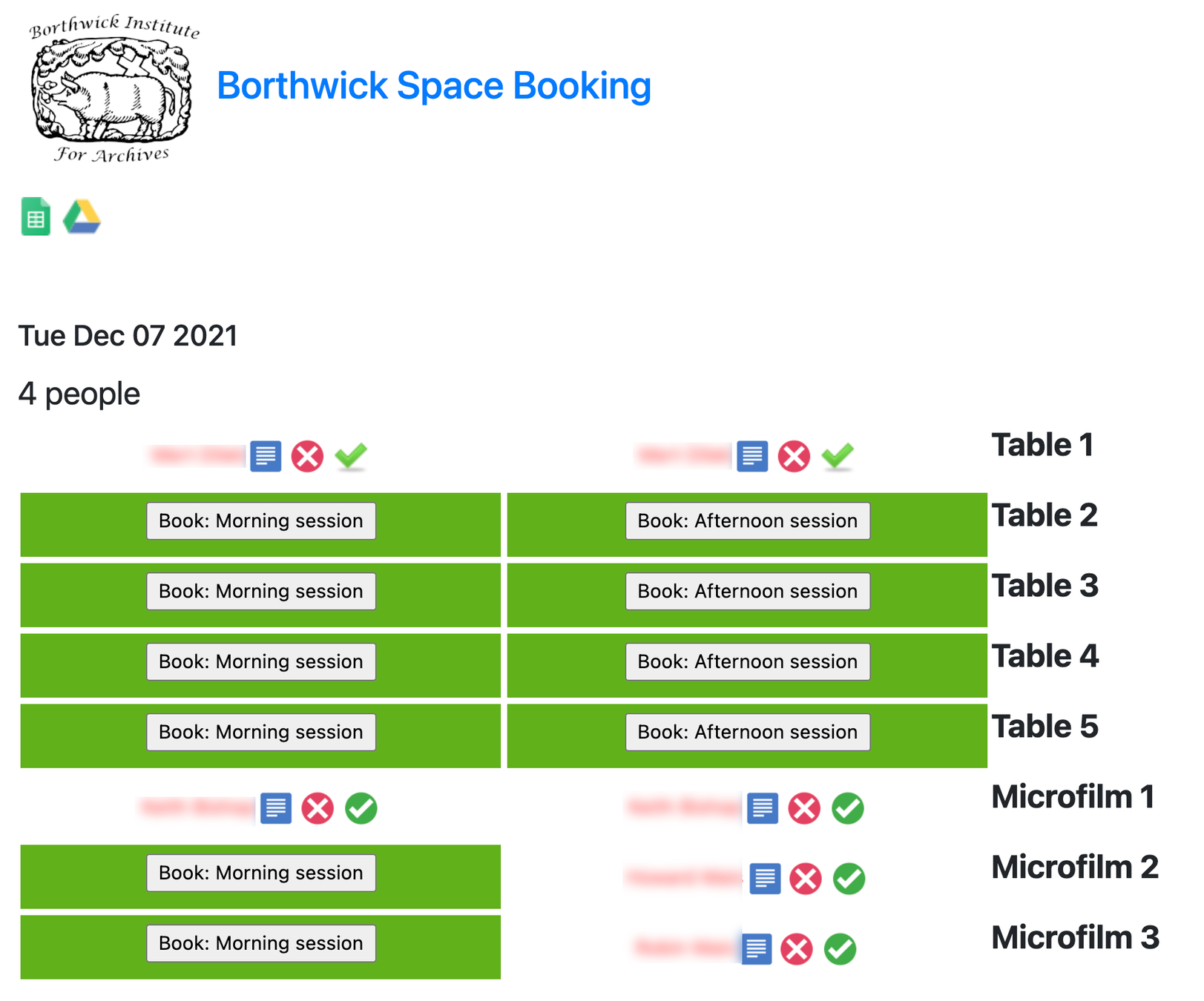
Task: Click the 'Table 5' row label
Action: click(1045, 727)
